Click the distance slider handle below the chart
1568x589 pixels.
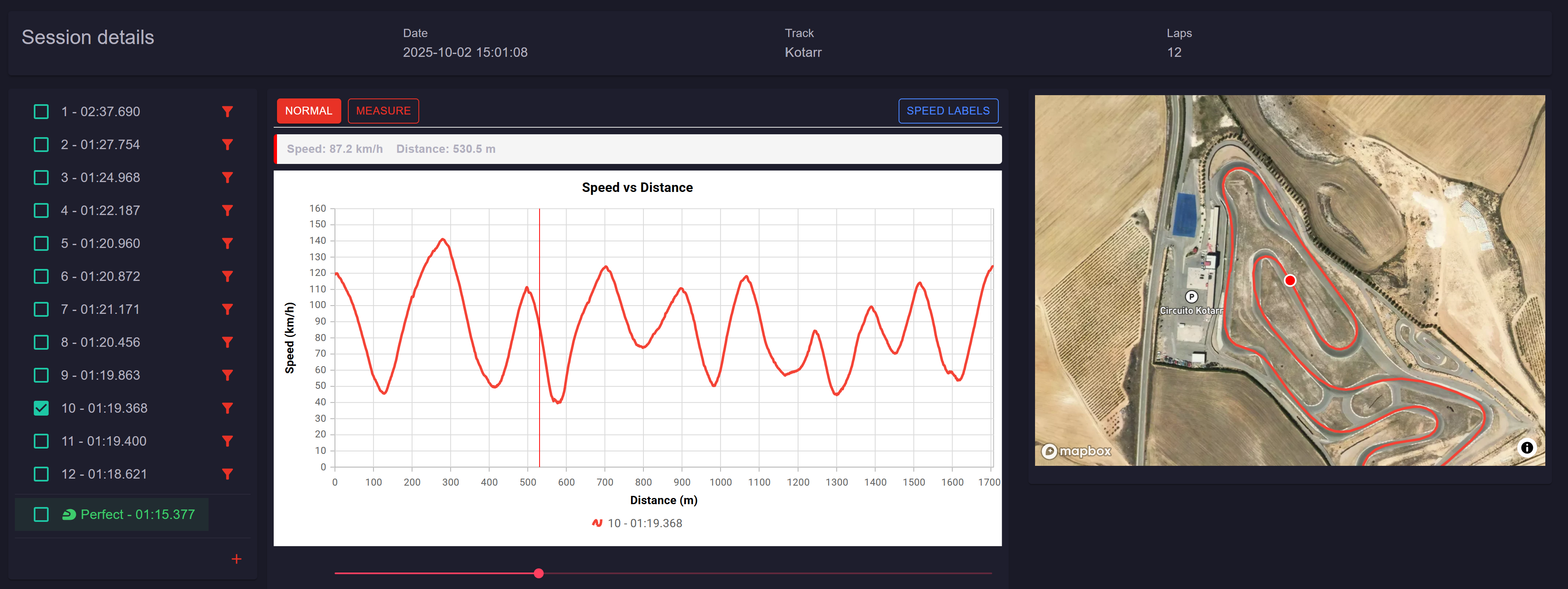[x=538, y=573]
